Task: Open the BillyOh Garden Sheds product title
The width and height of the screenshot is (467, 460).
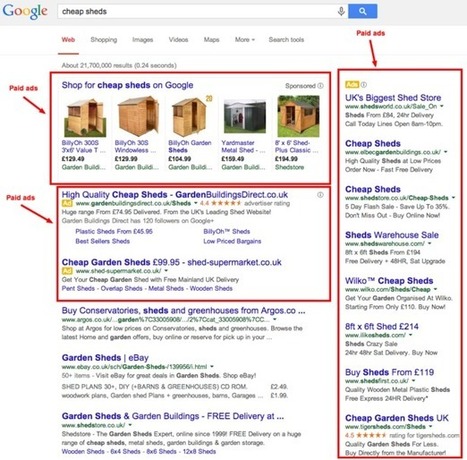Action: click(x=190, y=146)
